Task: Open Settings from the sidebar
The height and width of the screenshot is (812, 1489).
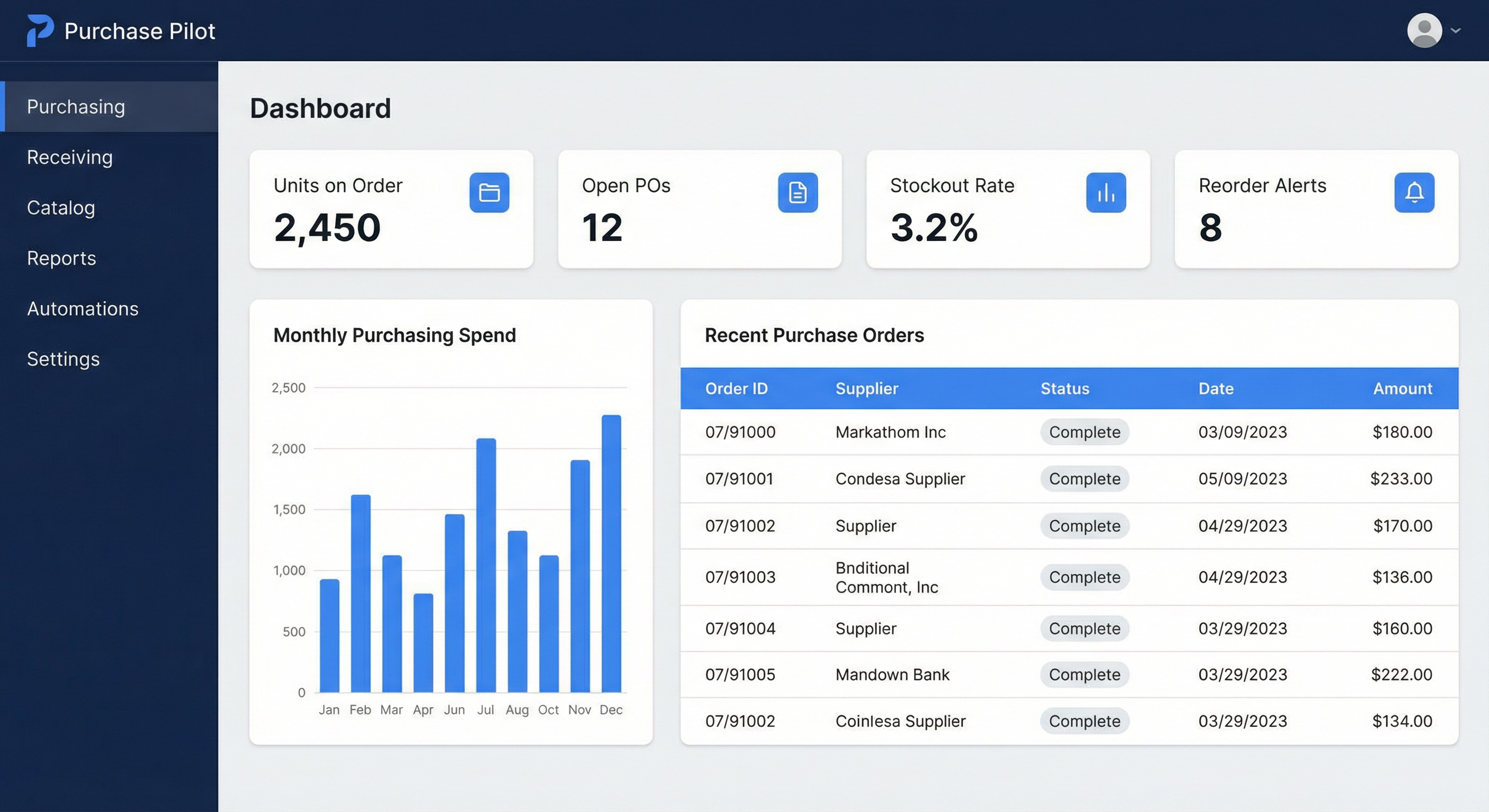Action: pos(63,359)
